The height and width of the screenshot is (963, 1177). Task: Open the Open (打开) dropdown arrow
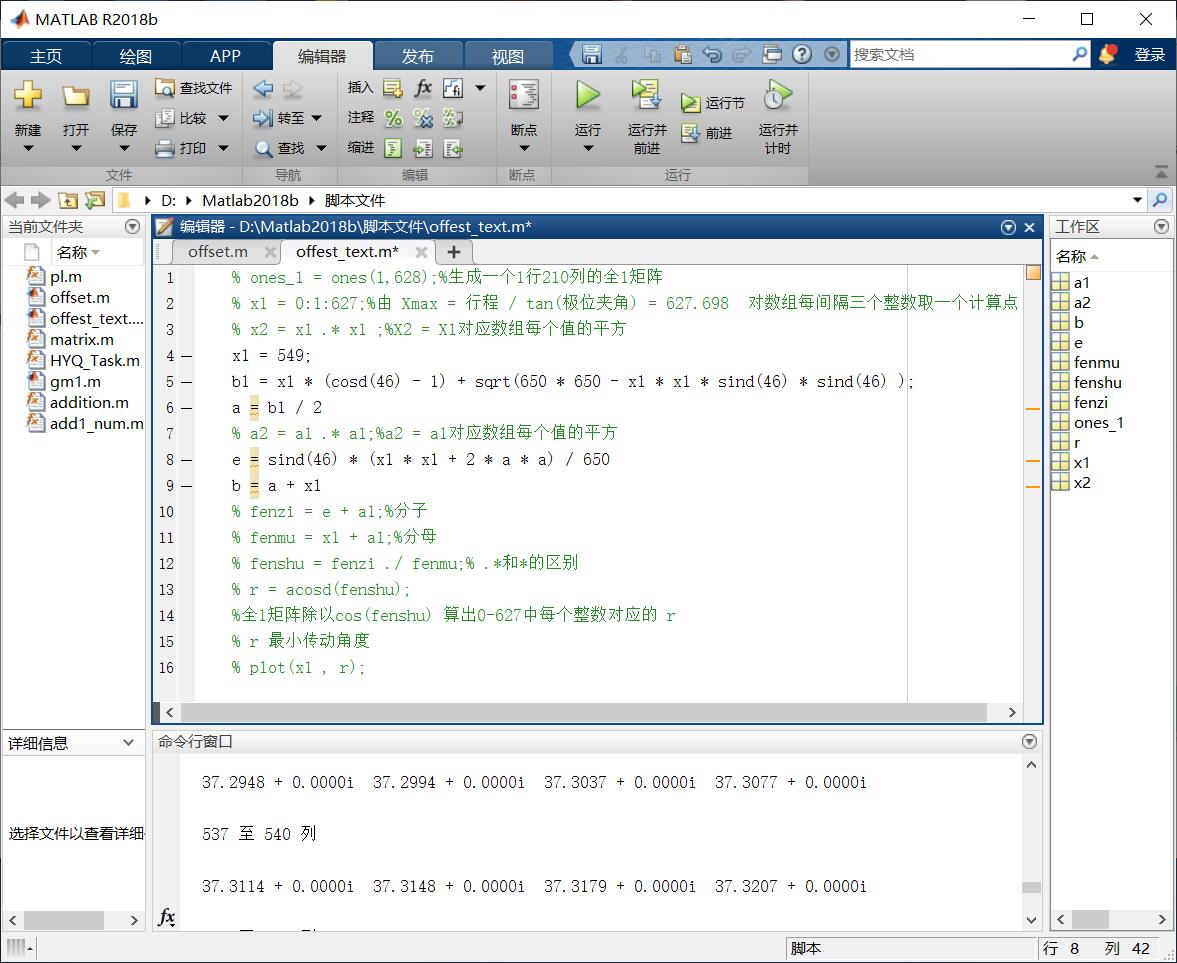point(76,149)
